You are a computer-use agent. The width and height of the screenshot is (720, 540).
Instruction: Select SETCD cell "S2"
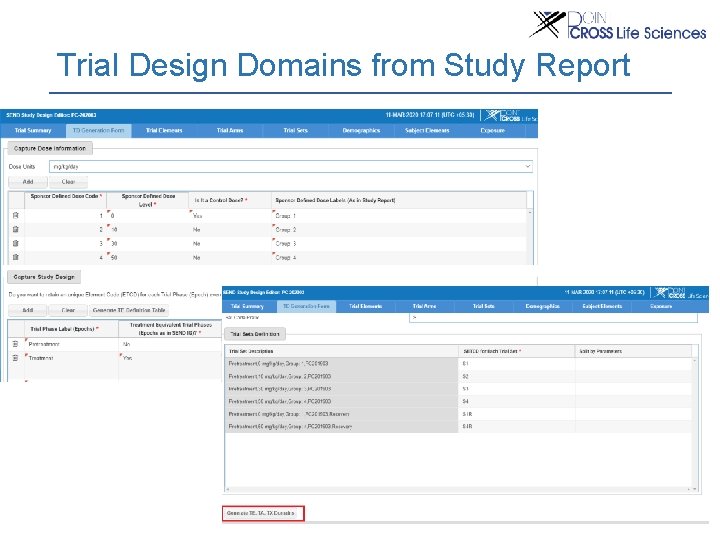tap(517, 377)
